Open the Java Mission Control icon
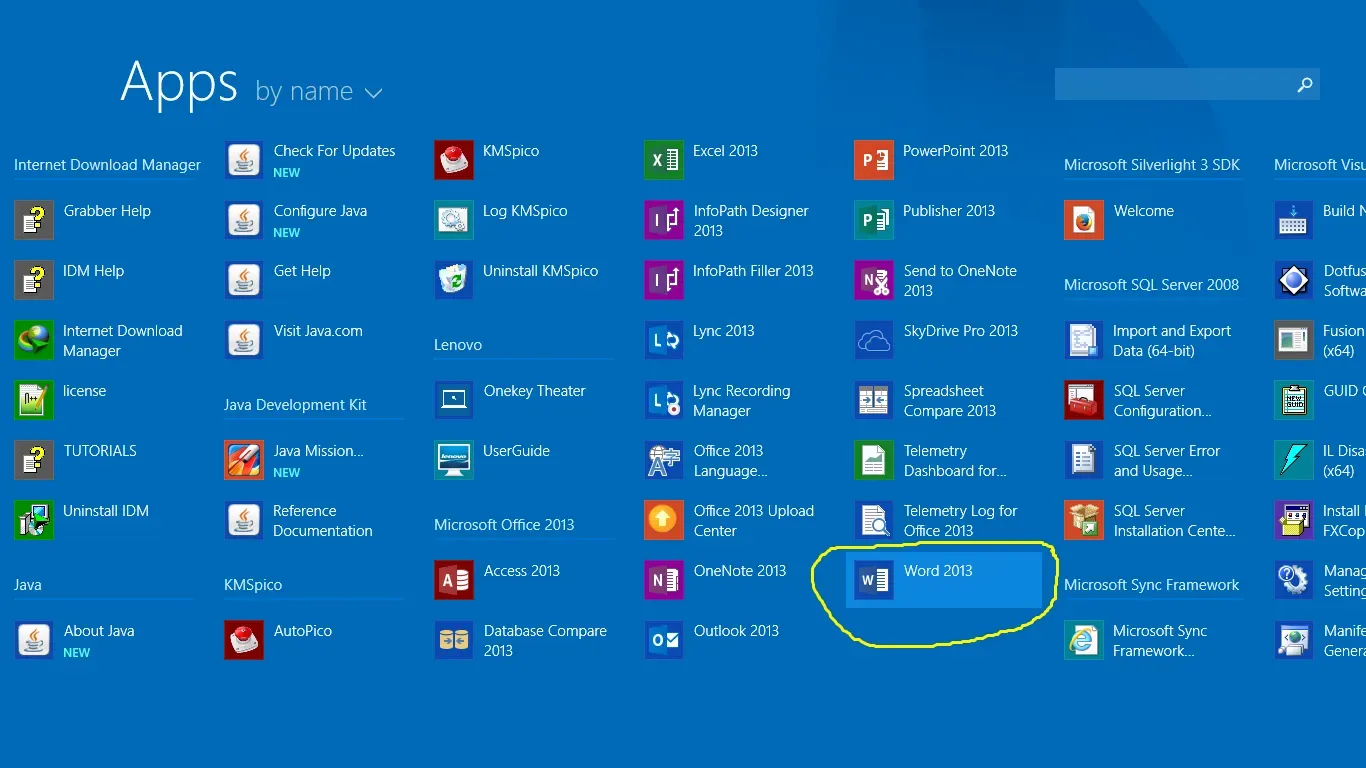This screenshot has height=768, width=1366. pos(244,460)
